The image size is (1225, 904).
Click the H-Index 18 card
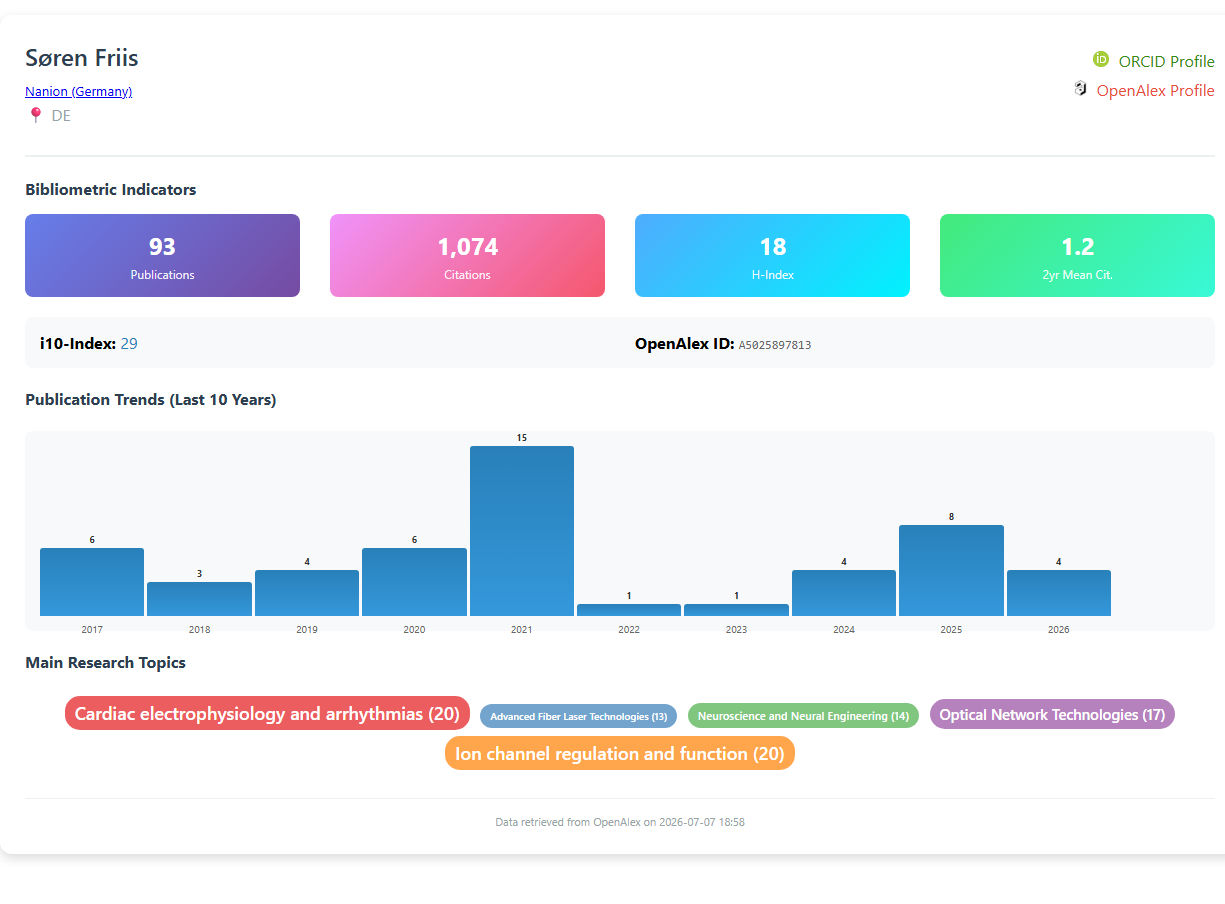772,256
